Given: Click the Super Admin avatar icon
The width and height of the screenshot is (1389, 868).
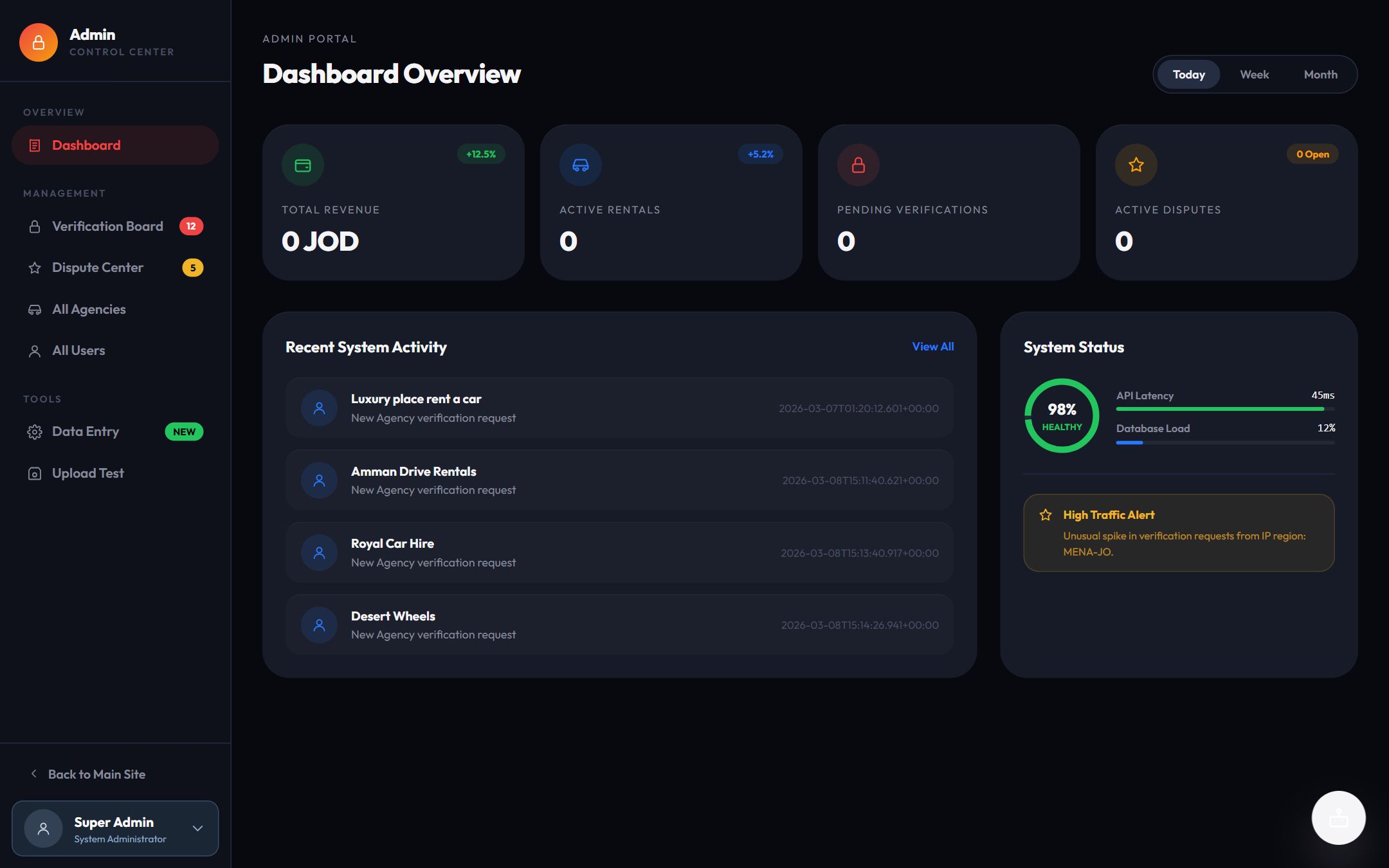Looking at the screenshot, I should 43,829.
